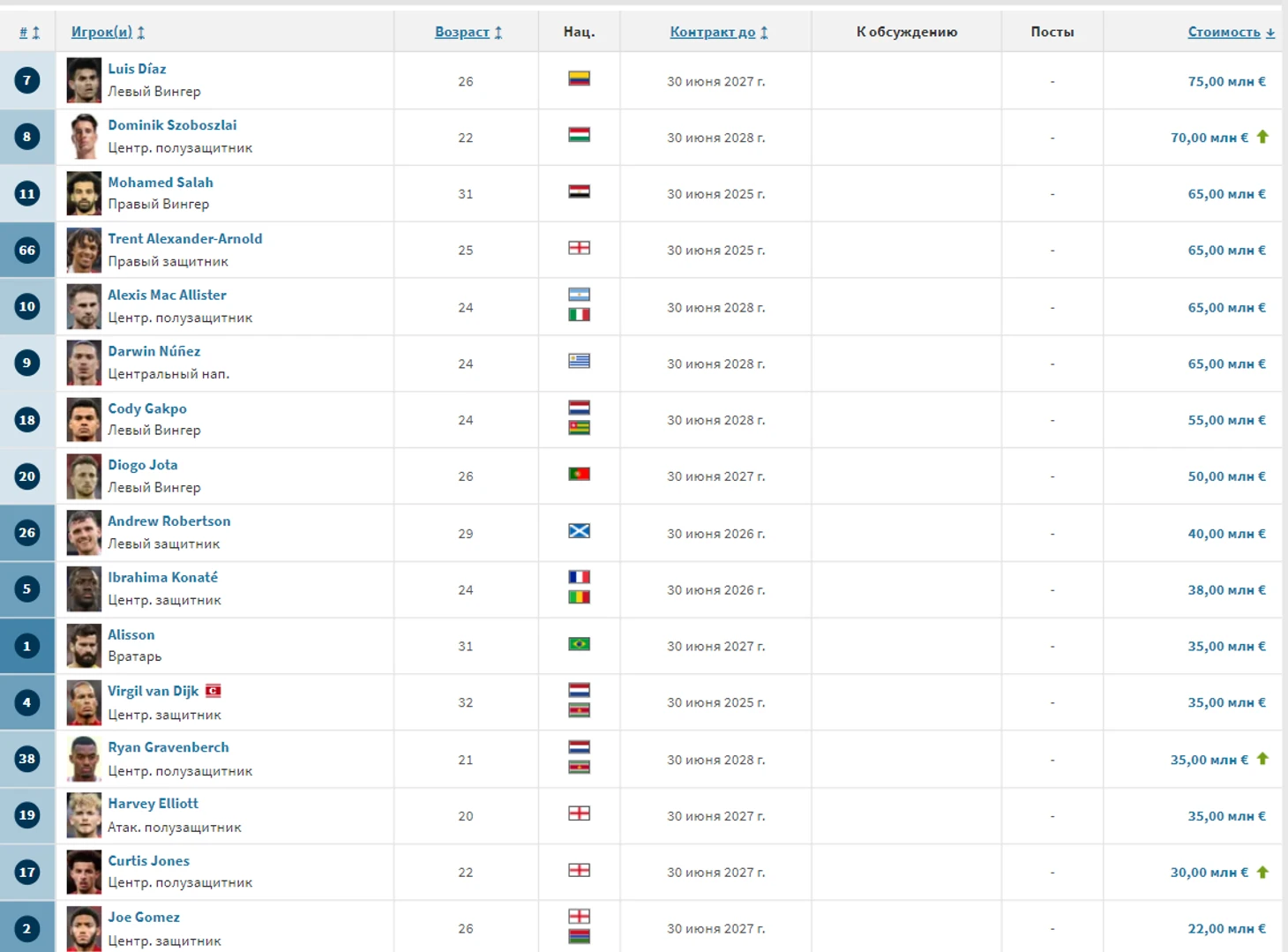
Task: Open Trent Alexander-Arnold player link
Action: pos(185,239)
